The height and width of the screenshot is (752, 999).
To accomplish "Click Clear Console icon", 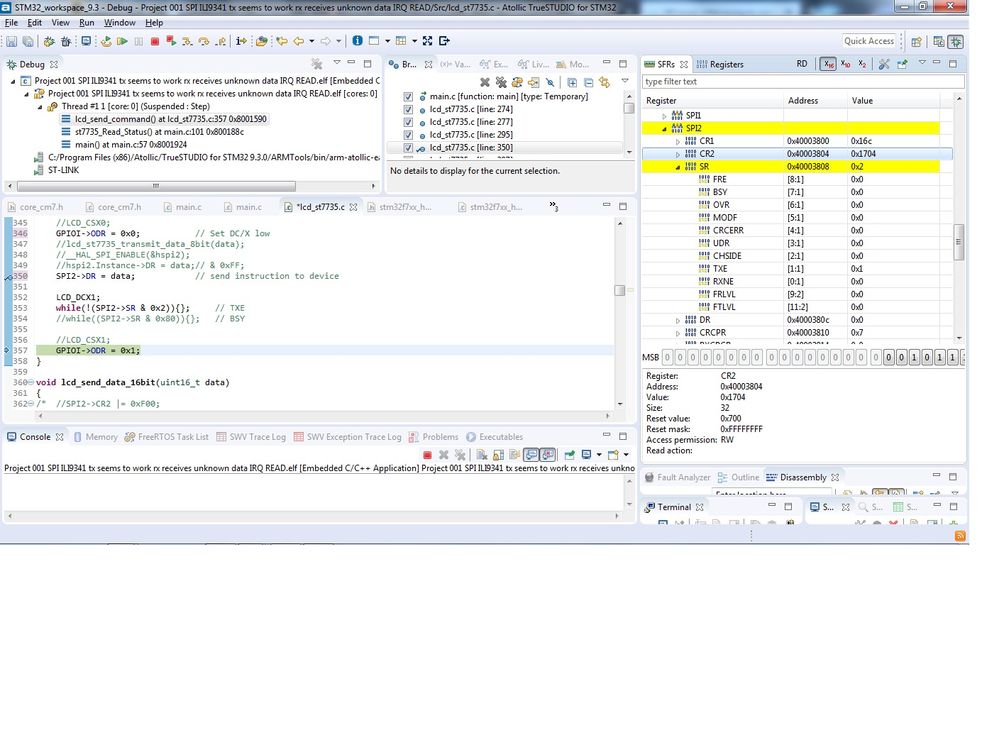I will (x=482, y=454).
